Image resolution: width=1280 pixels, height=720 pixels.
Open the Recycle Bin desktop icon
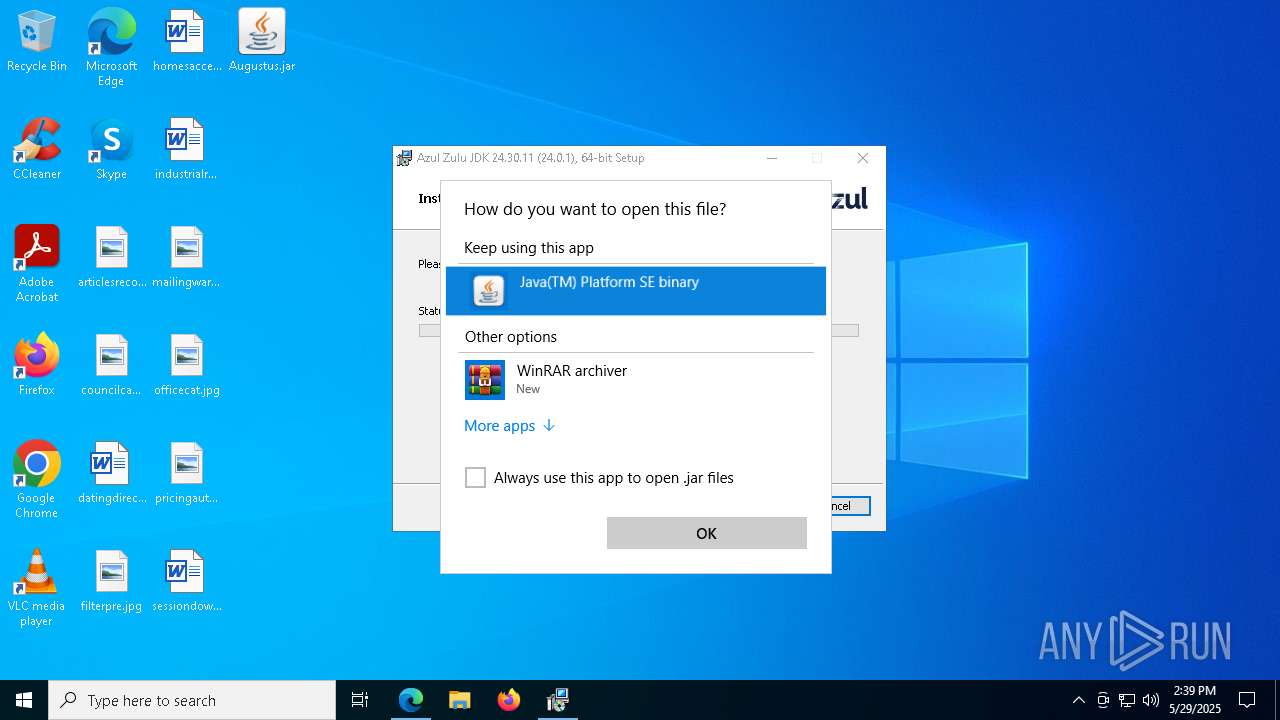point(37,42)
